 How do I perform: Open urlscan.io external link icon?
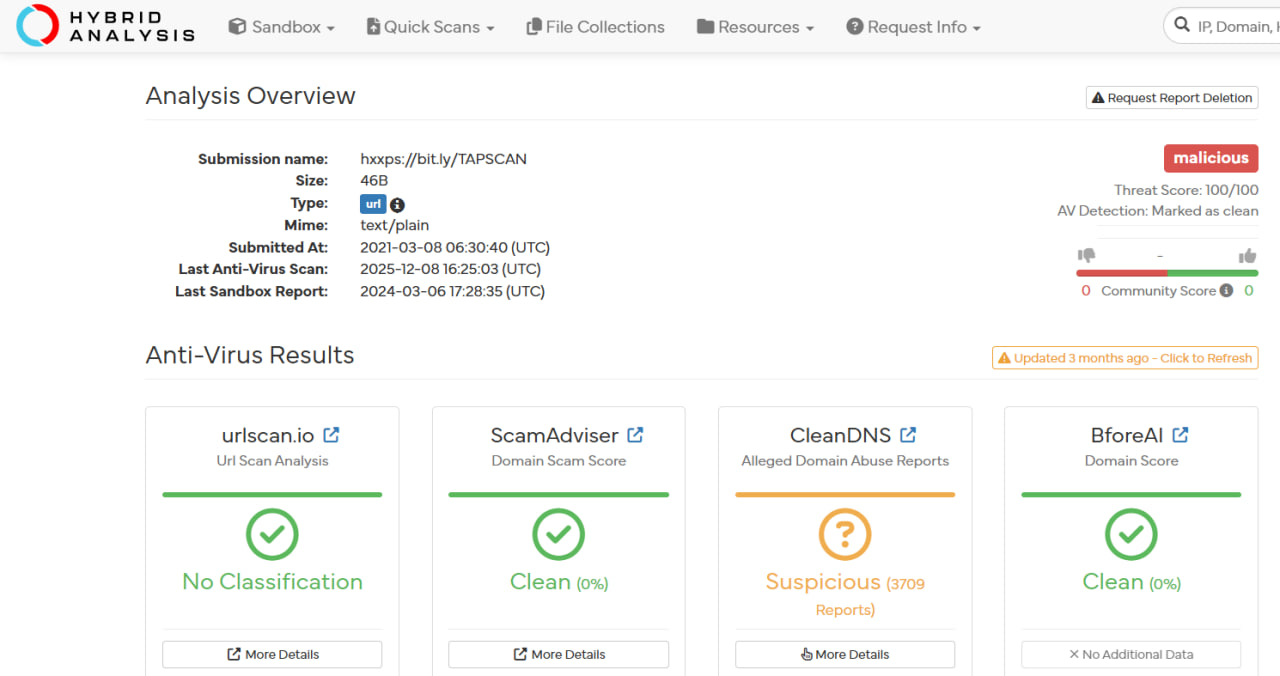pyautogui.click(x=331, y=435)
